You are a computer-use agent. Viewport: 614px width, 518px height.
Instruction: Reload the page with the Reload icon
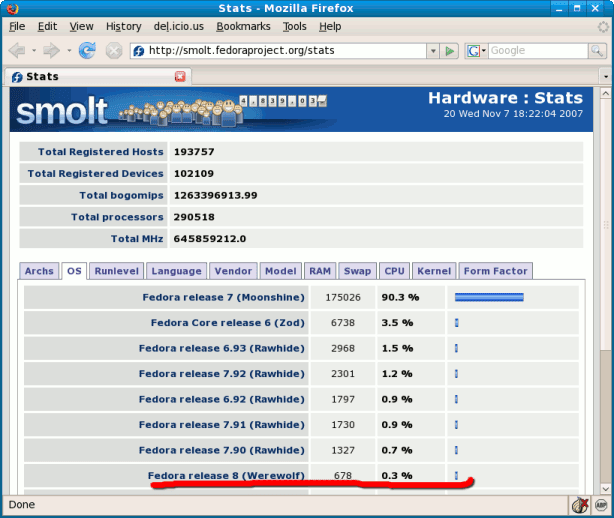[87, 51]
